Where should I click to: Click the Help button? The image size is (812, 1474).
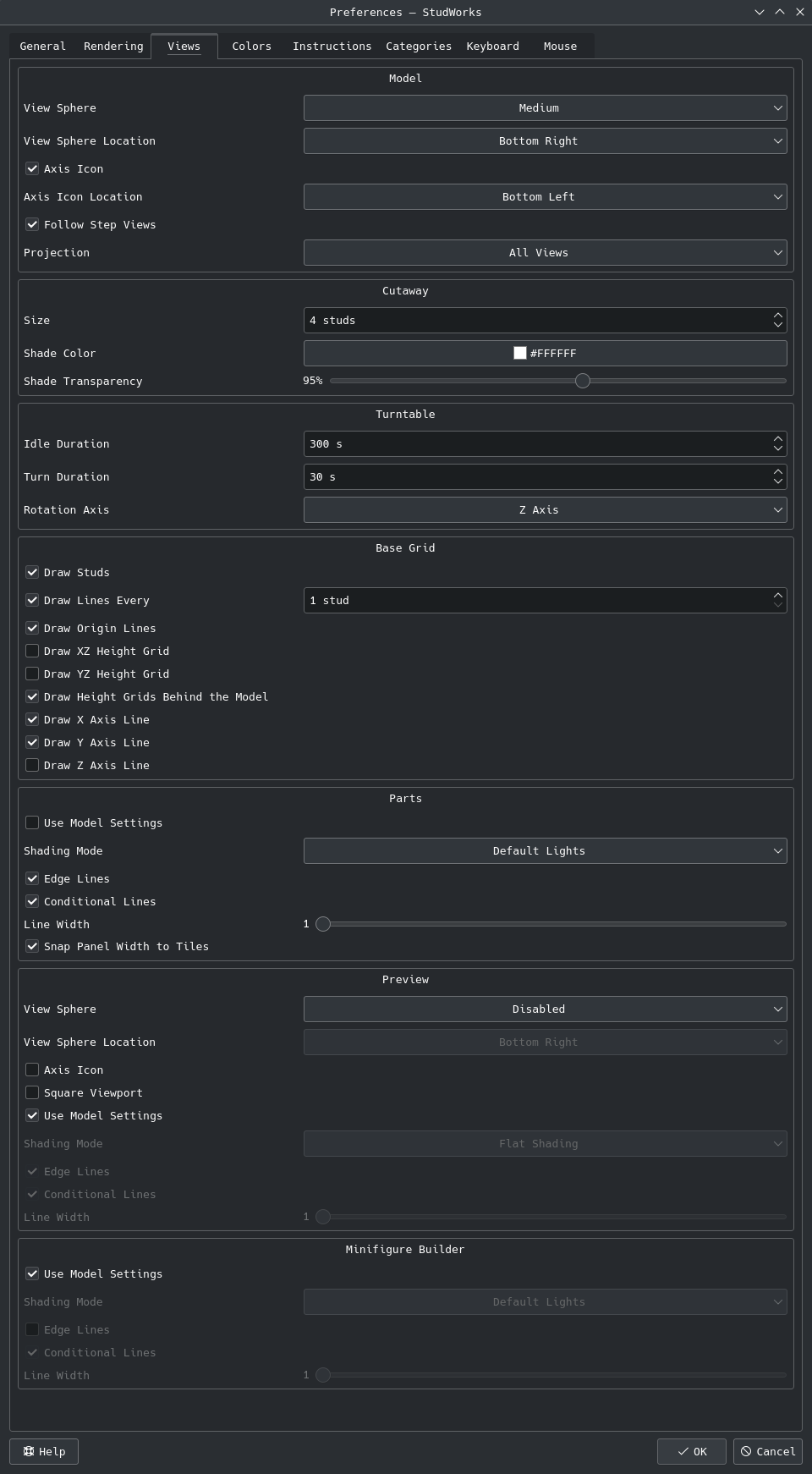click(44, 1451)
